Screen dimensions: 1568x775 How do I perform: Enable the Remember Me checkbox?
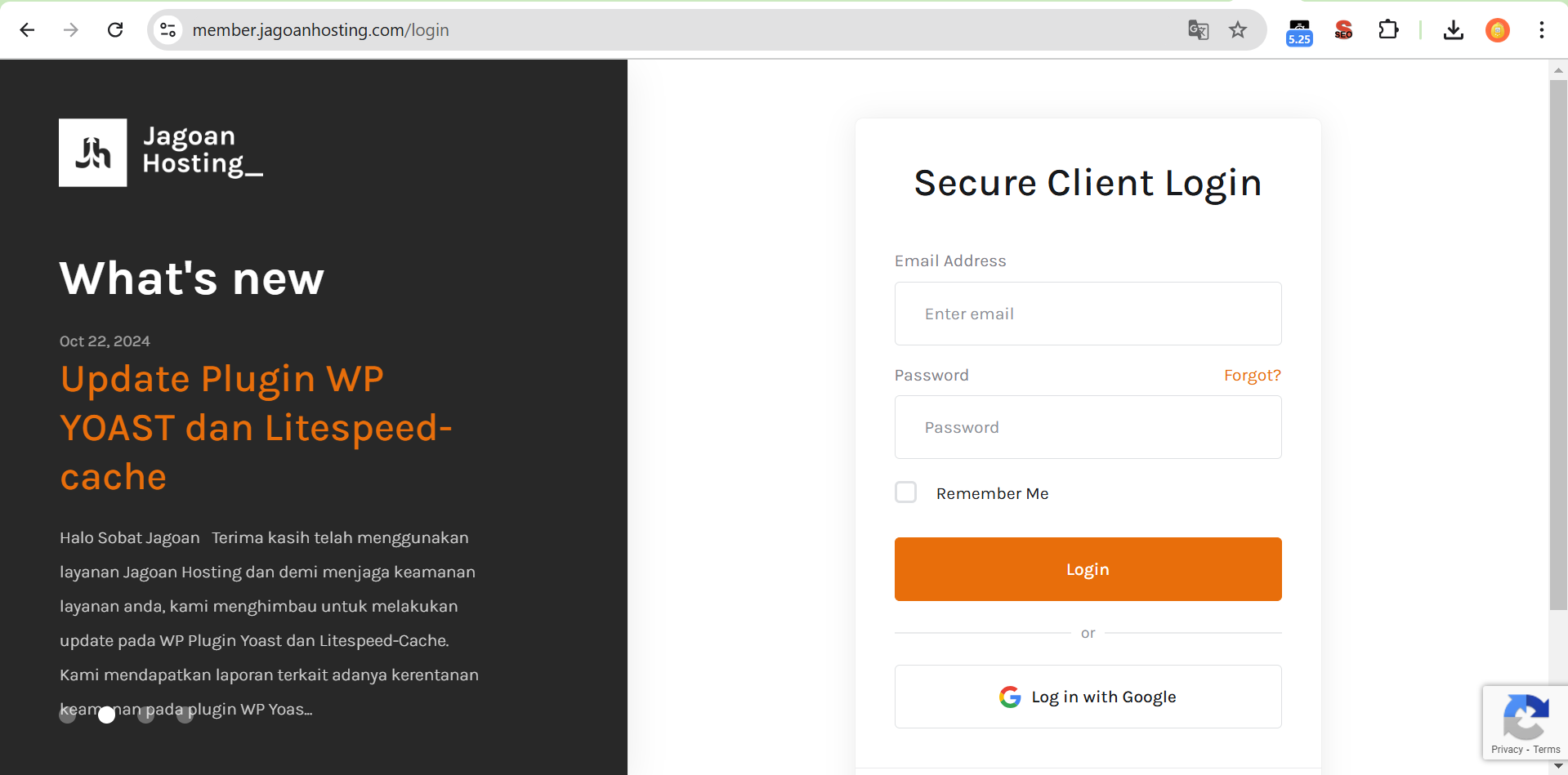click(905, 492)
